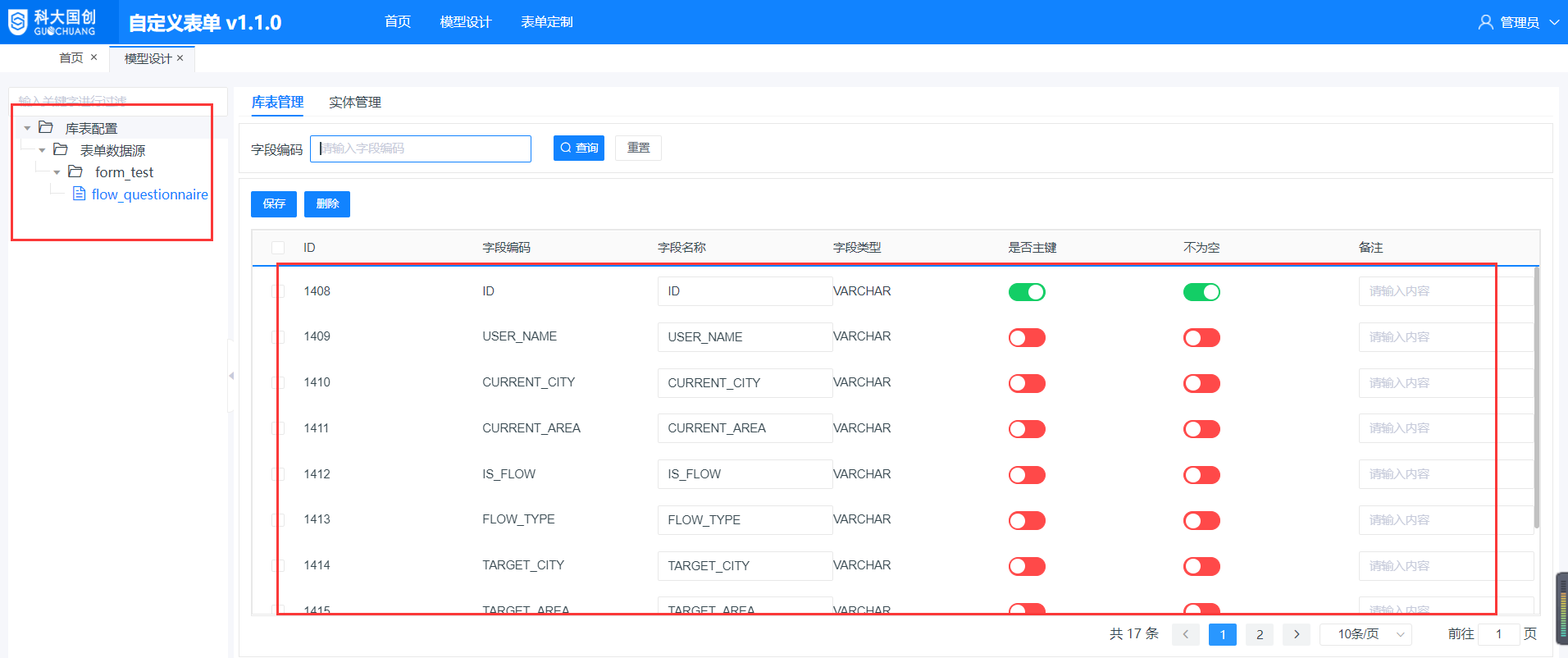The image size is (1568, 658).
Task: Click the CURRENT_CITY field code cell
Action: click(x=528, y=382)
